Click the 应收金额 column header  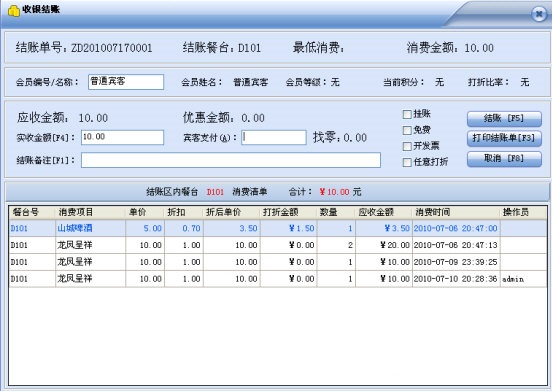384,212
